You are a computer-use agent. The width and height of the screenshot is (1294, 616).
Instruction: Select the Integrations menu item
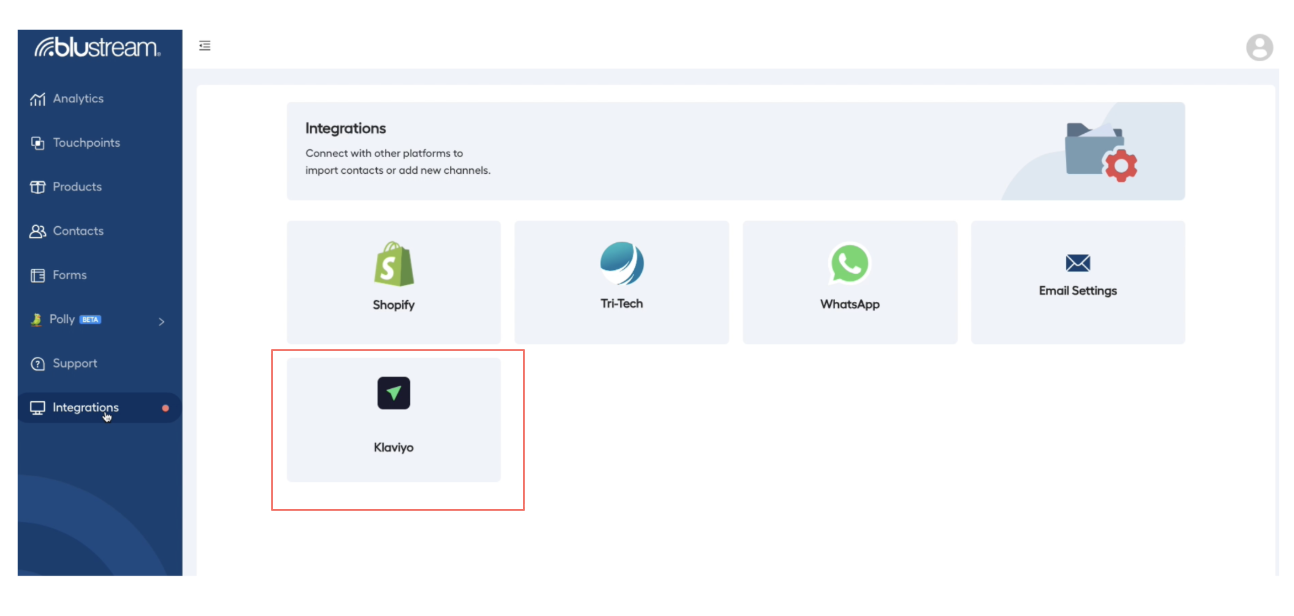click(86, 408)
